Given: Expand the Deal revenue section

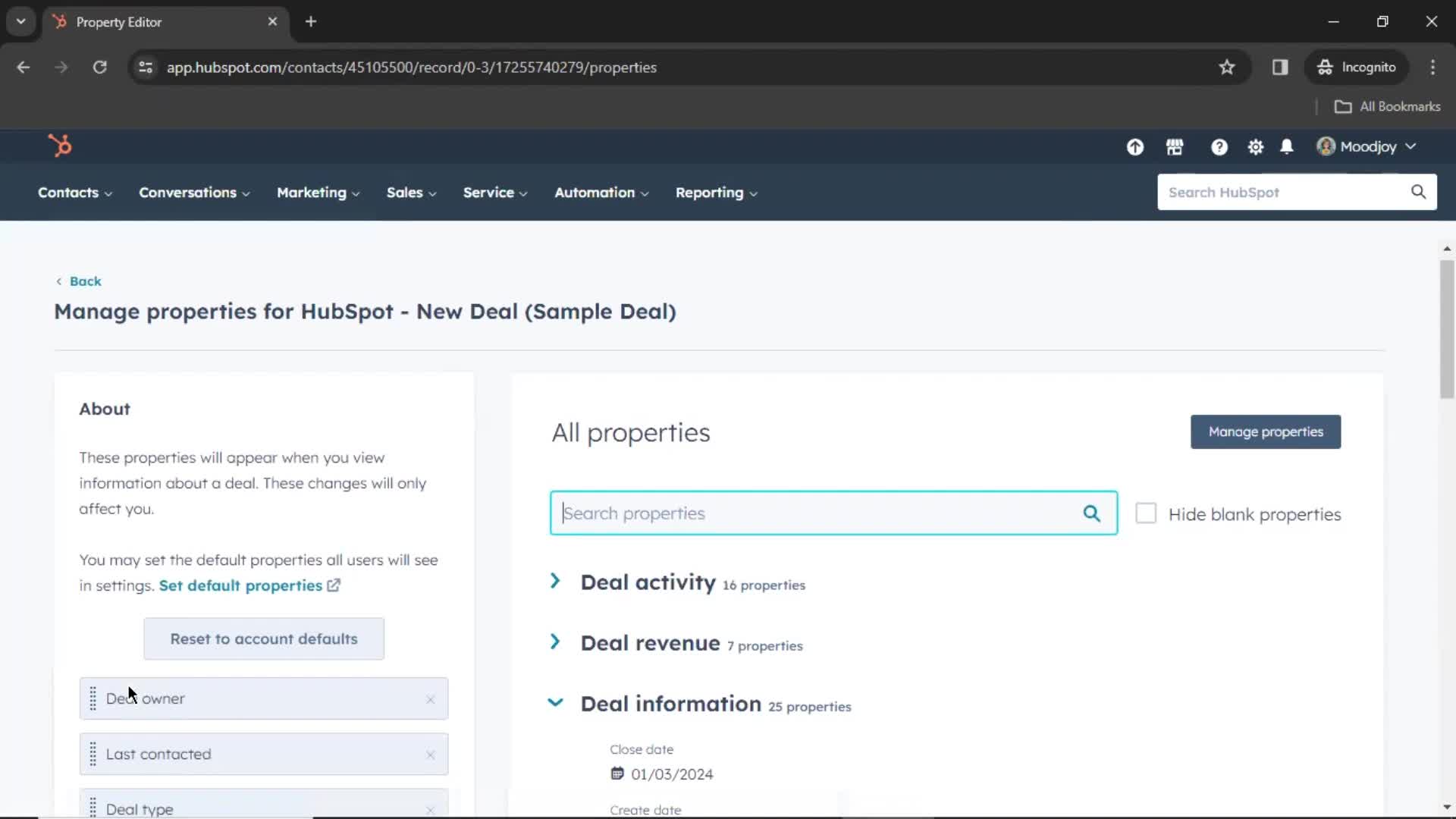Looking at the screenshot, I should (555, 642).
